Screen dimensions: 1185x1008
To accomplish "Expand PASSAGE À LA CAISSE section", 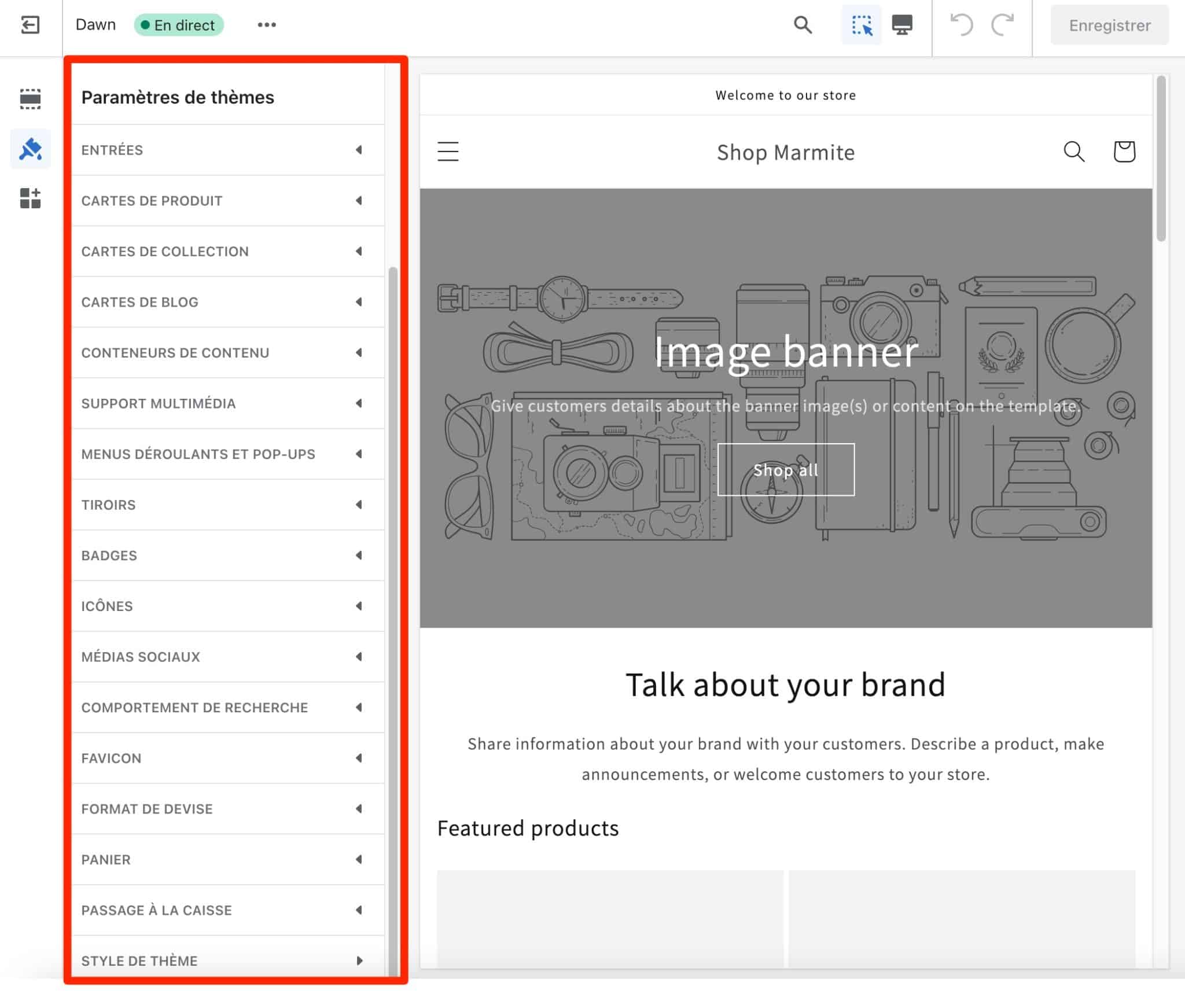I will point(228,910).
